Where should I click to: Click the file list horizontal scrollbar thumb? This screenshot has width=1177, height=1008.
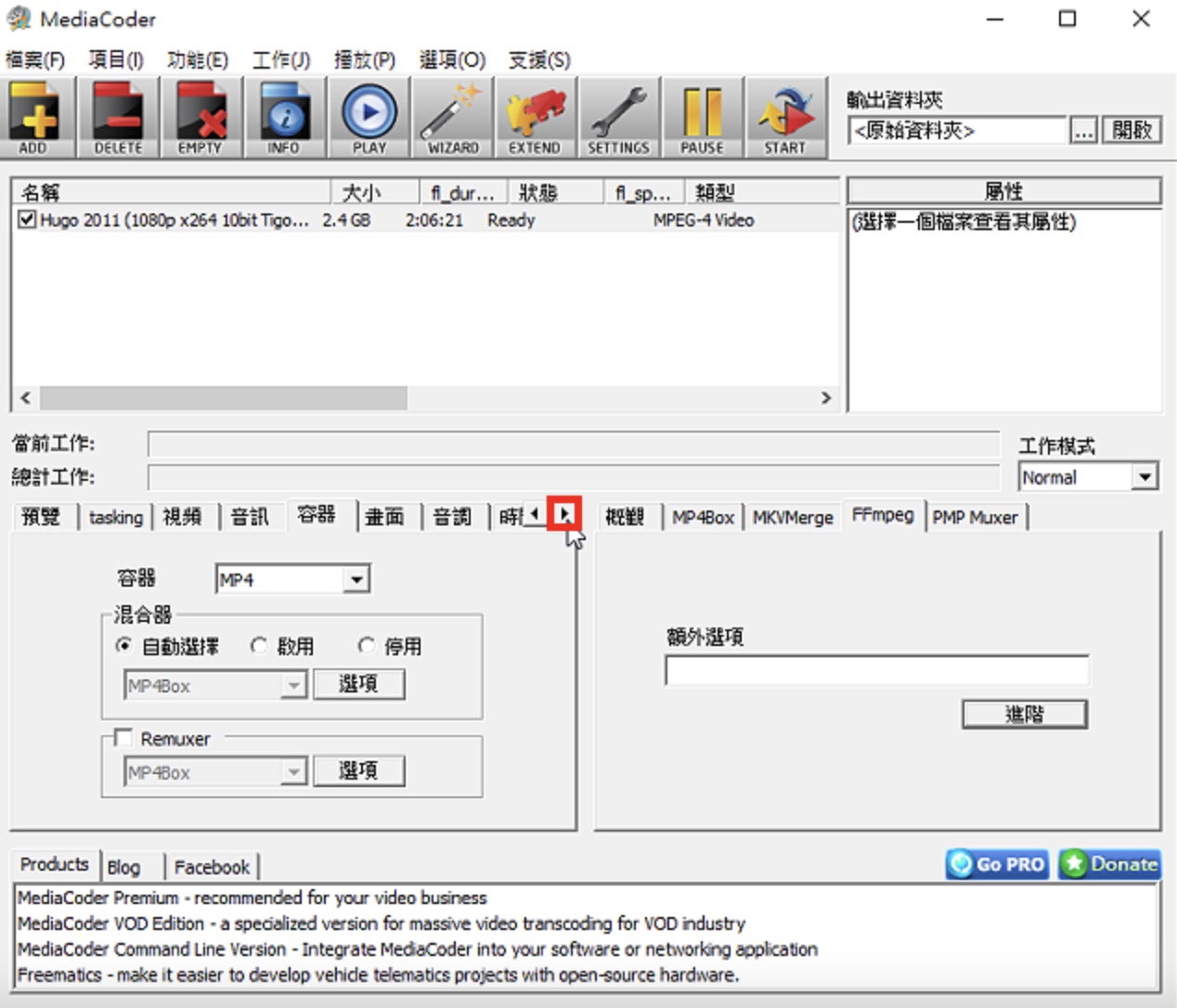pos(223,398)
